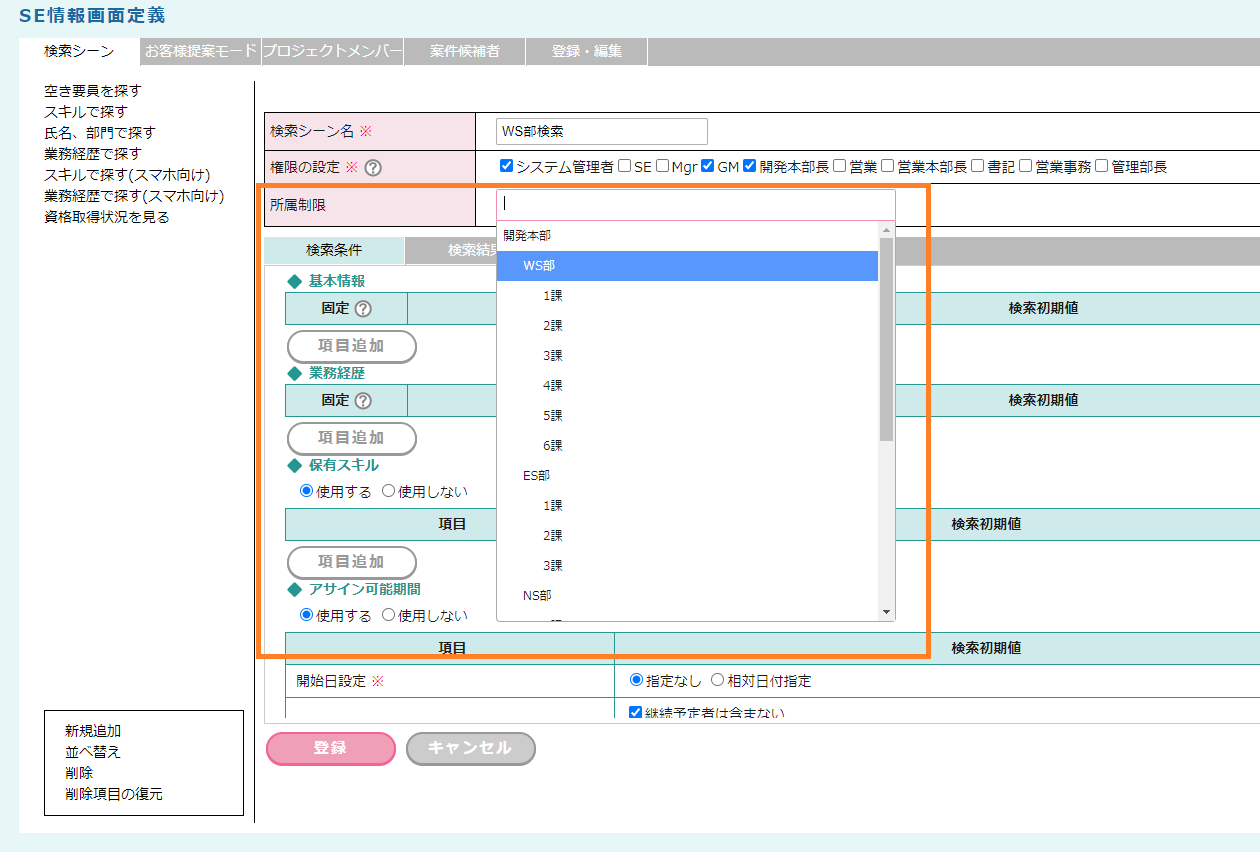
Task: Select 使用しない under 保有スキル
Action: click(x=389, y=491)
